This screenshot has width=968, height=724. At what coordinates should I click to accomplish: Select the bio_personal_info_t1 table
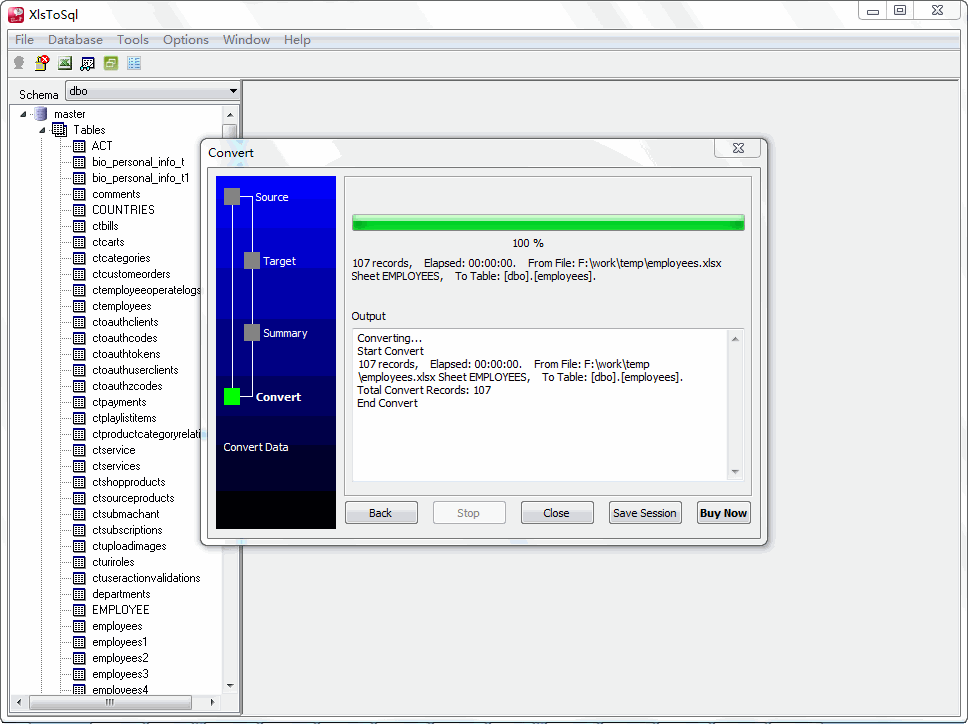click(x=141, y=178)
